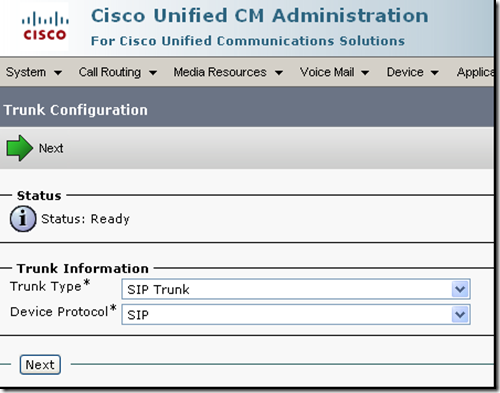Click the Next button at bottom
Image resolution: width=500 pixels, height=393 pixels.
[40, 365]
